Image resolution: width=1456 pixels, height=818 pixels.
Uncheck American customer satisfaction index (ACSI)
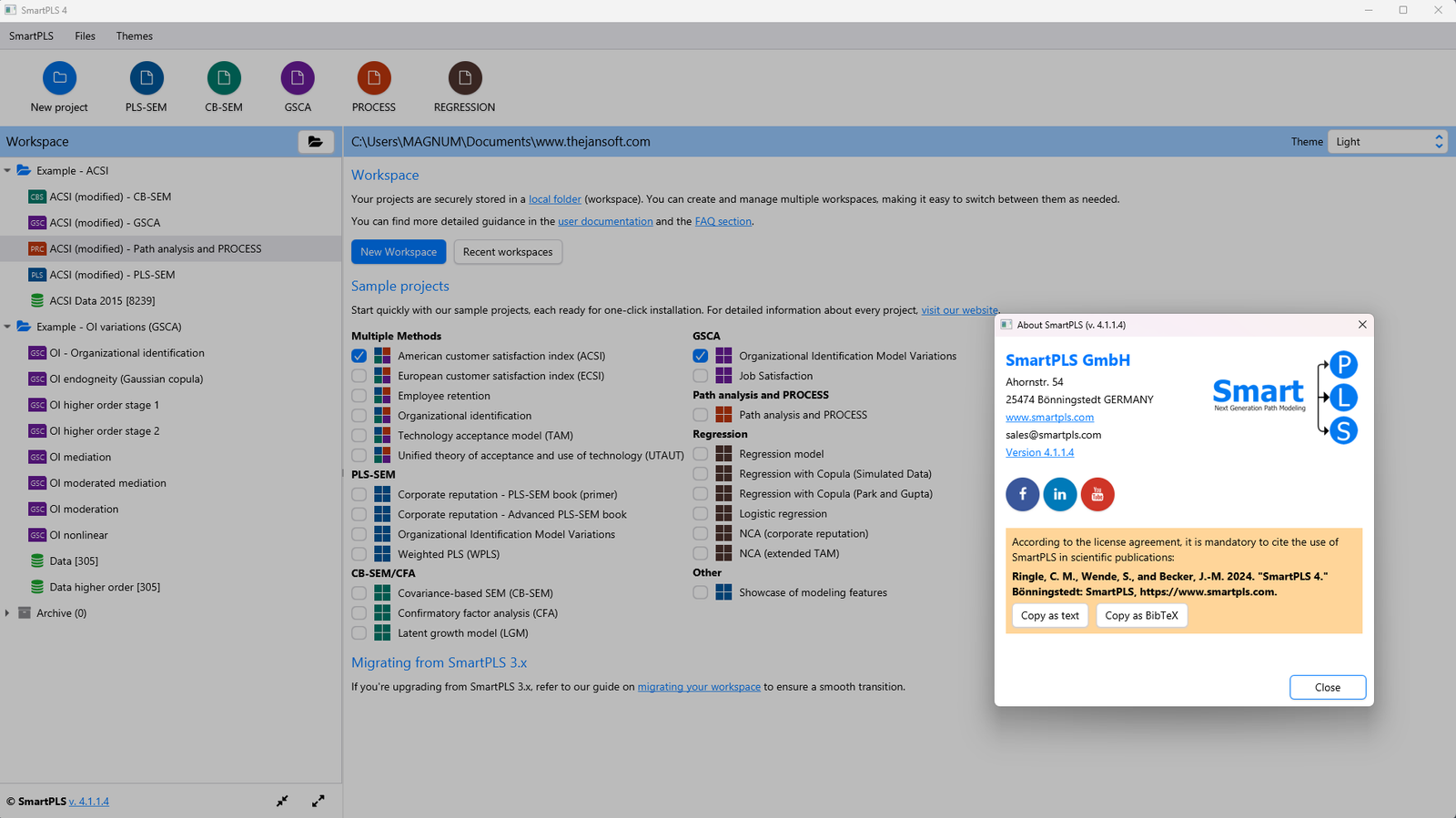[359, 356]
